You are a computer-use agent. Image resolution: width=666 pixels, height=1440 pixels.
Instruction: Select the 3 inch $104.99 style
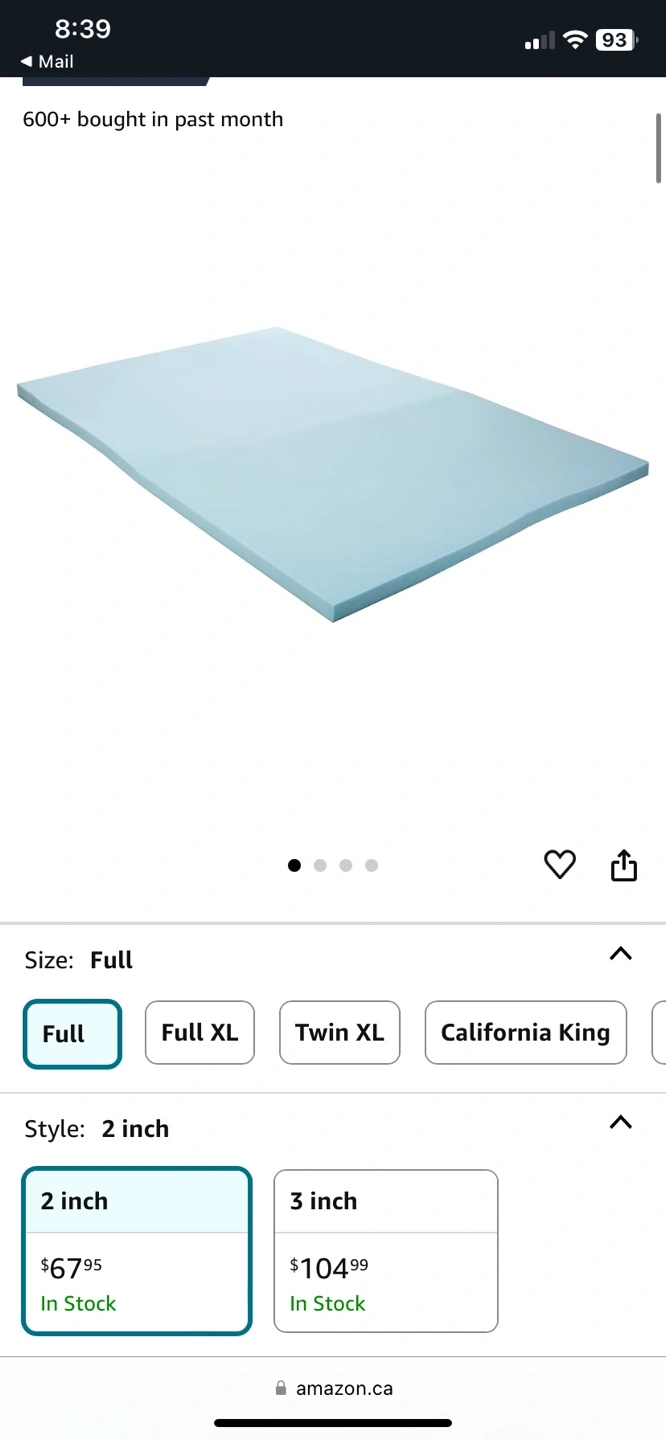pos(386,1251)
